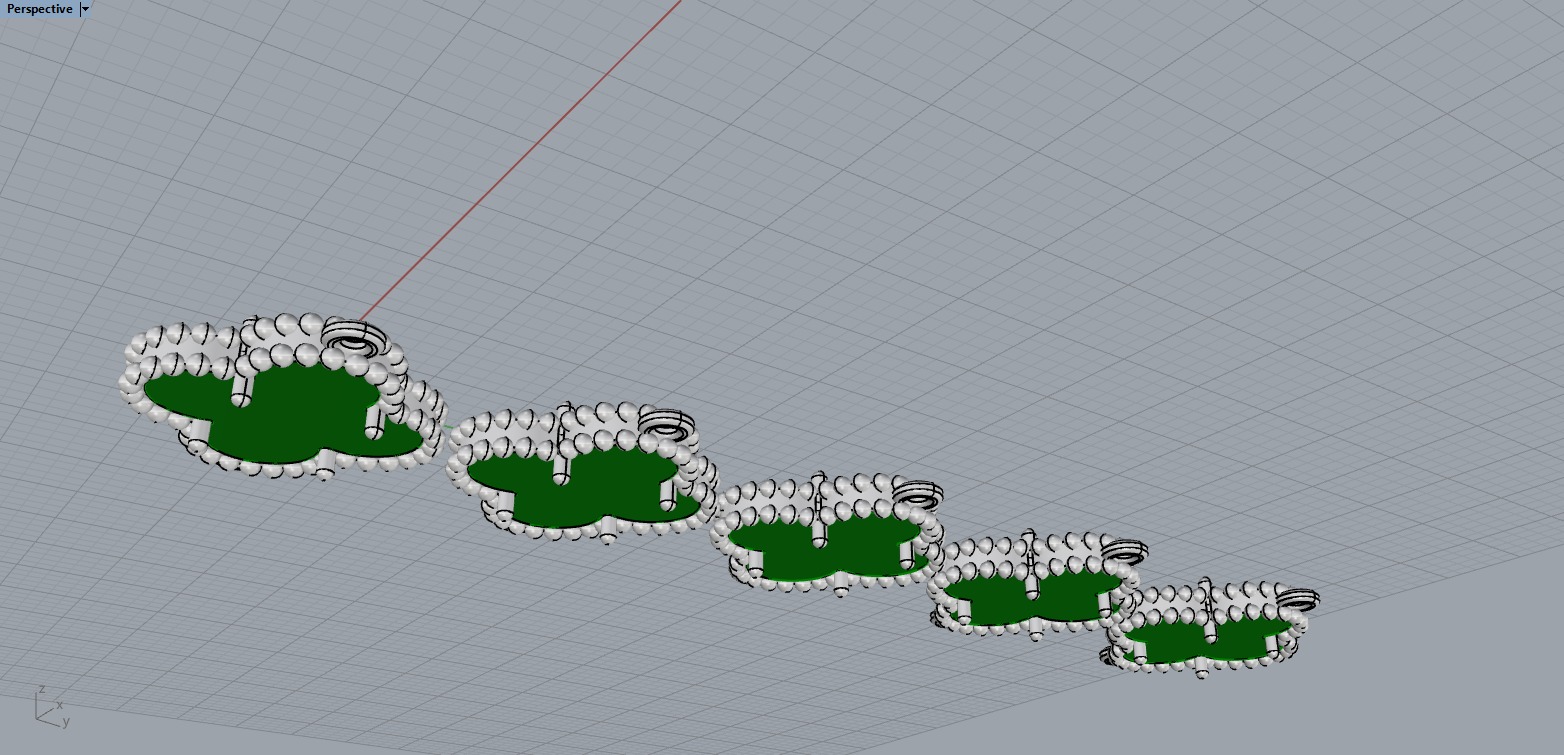
Task: Click the Perspective viewport title label
Action: click(x=40, y=9)
